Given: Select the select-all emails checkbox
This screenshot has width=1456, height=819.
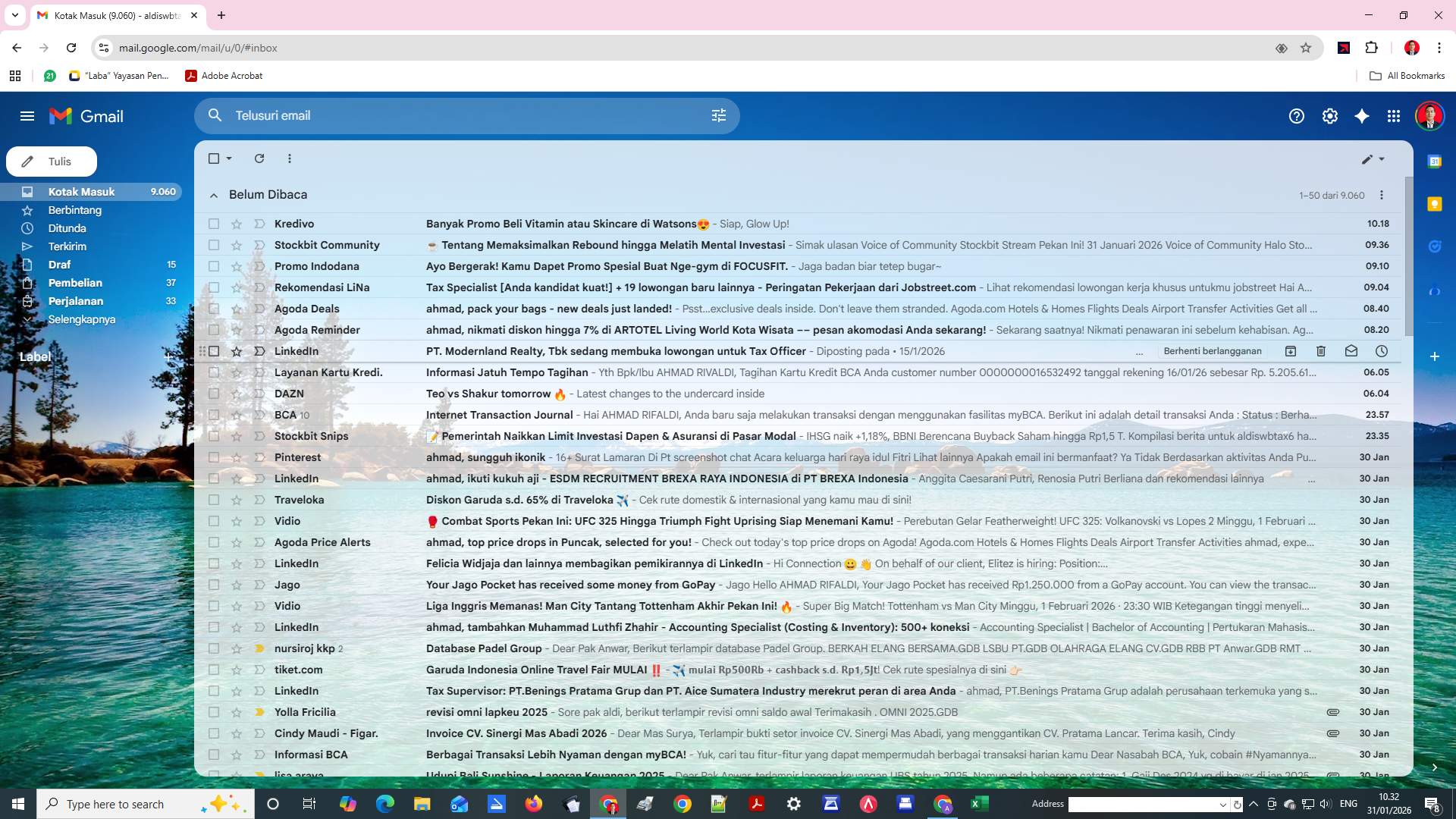Looking at the screenshot, I should (213, 158).
